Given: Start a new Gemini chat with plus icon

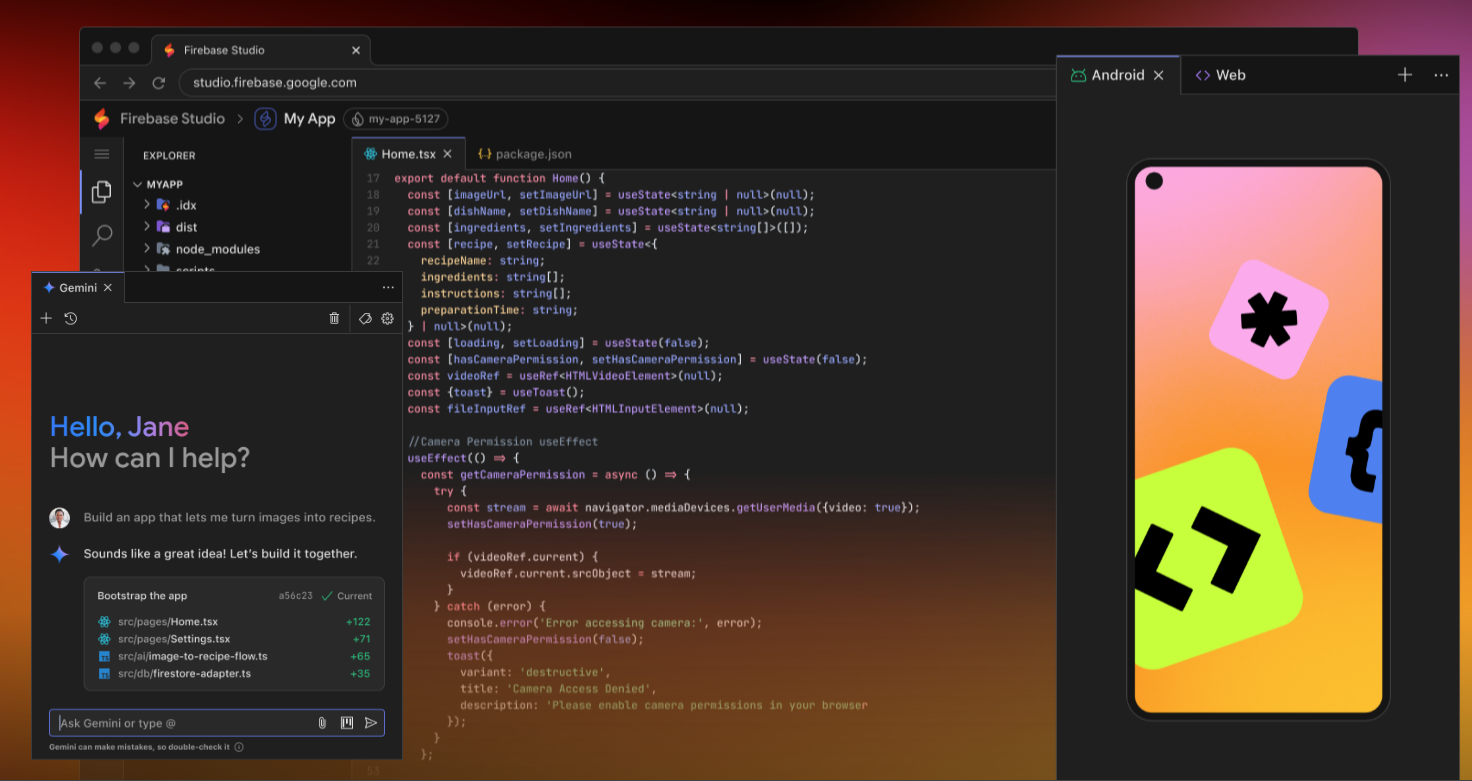Looking at the screenshot, I should pyautogui.click(x=46, y=318).
